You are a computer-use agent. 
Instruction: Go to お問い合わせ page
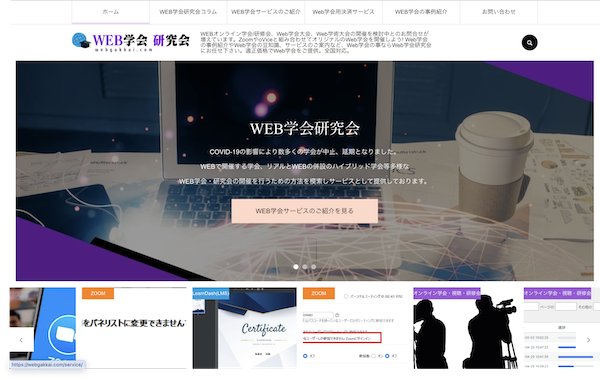click(499, 12)
